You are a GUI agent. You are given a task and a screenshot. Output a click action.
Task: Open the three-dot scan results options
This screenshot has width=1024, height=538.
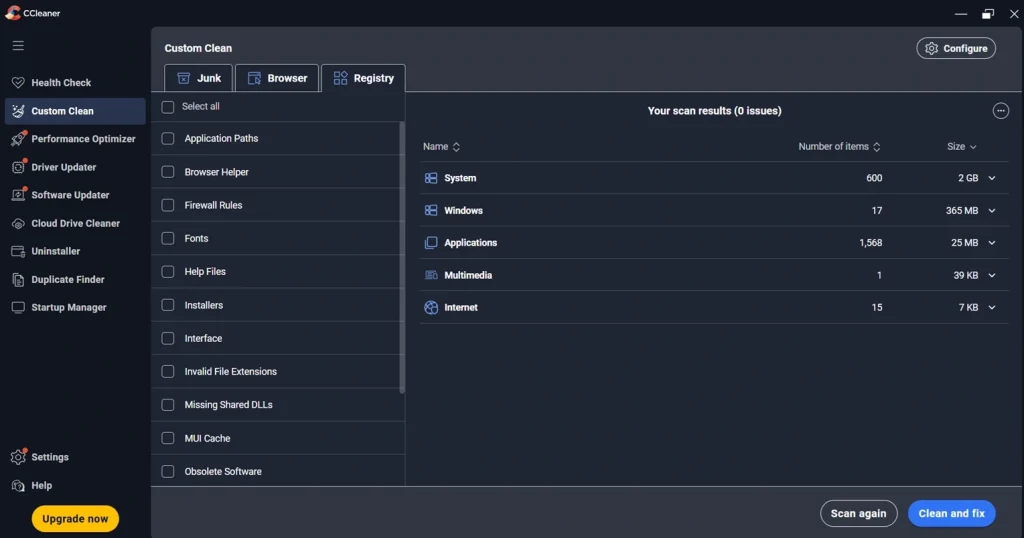tap(1000, 111)
